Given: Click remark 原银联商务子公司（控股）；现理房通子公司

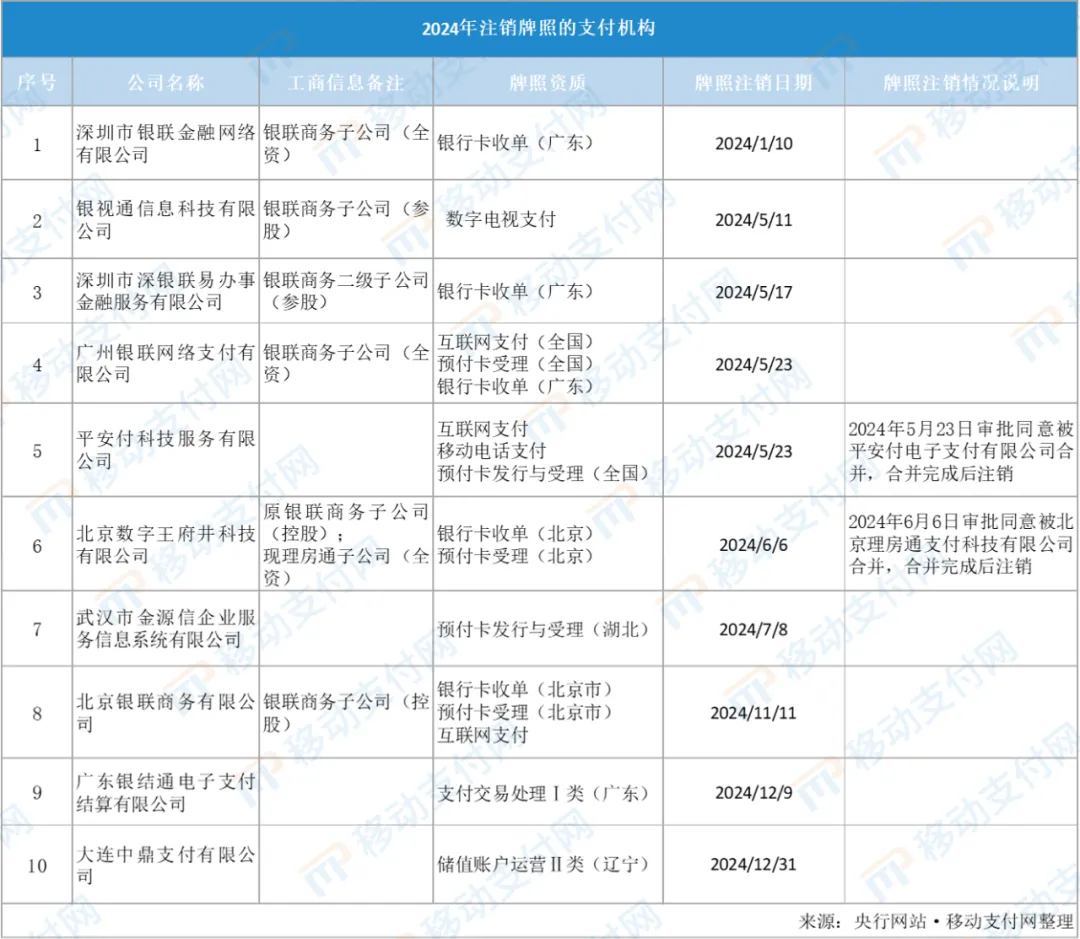Looking at the screenshot, I should point(346,544).
